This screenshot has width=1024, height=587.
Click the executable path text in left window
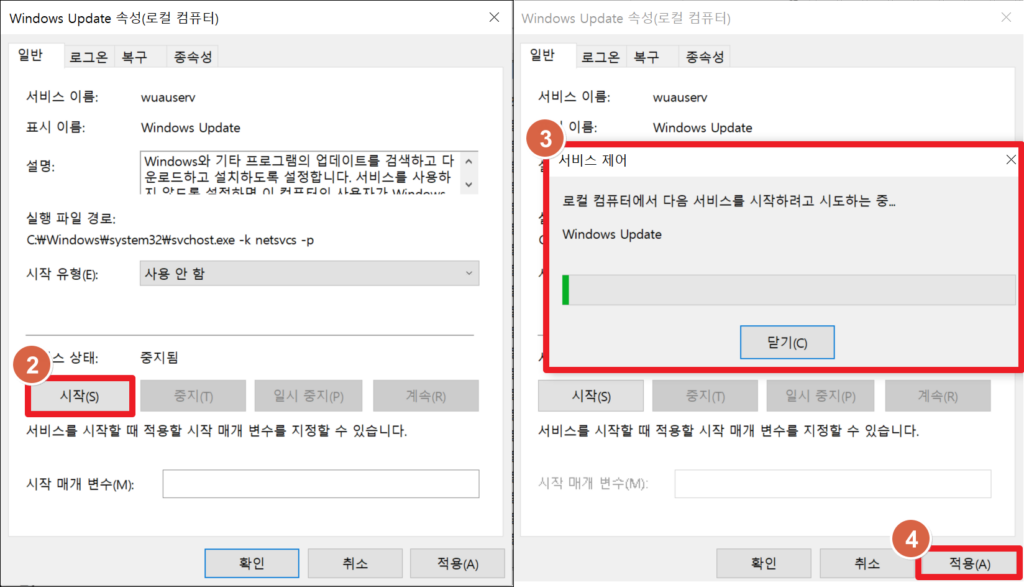[x=170, y=240]
